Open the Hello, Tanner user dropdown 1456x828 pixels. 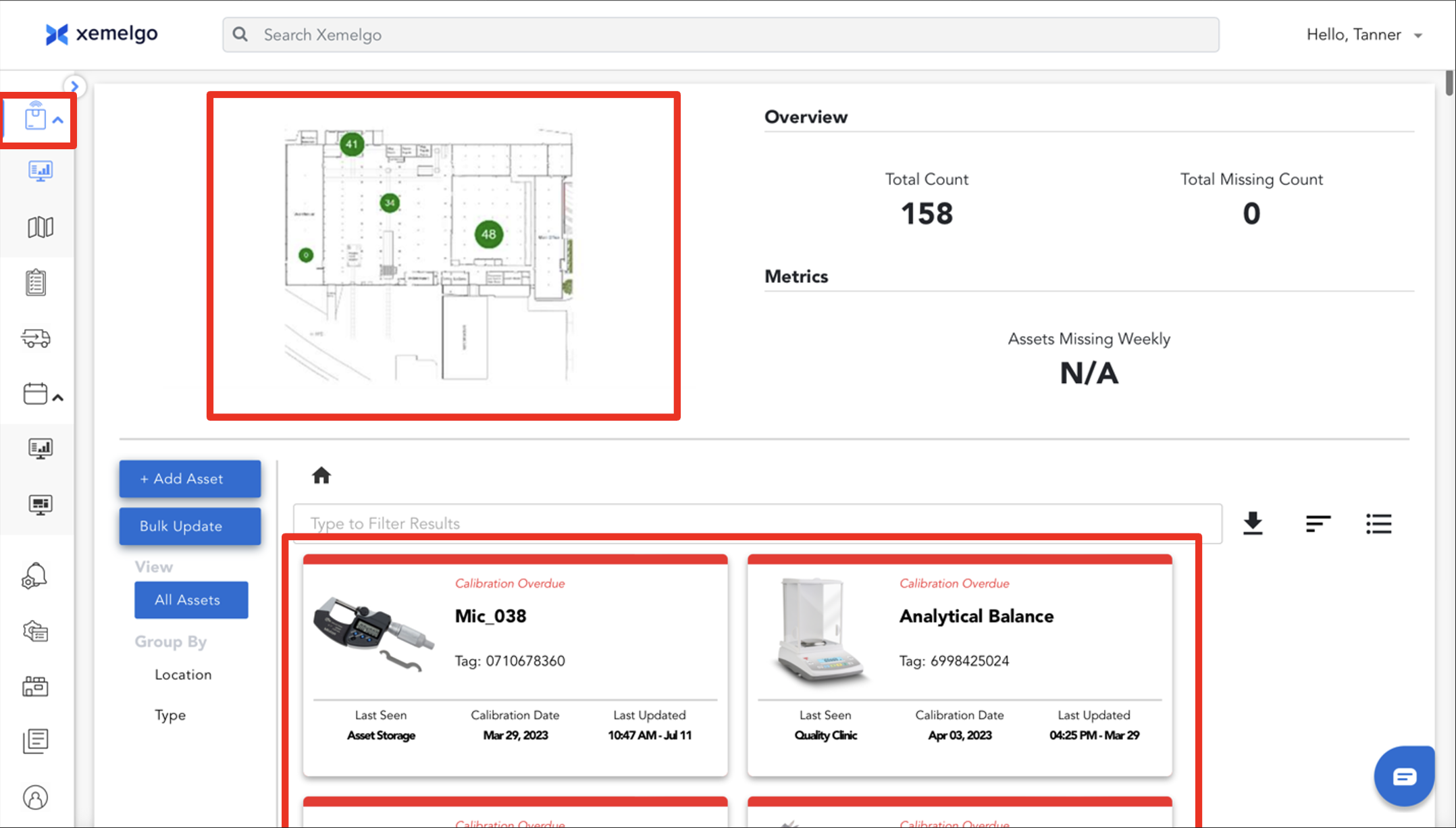1364,35
